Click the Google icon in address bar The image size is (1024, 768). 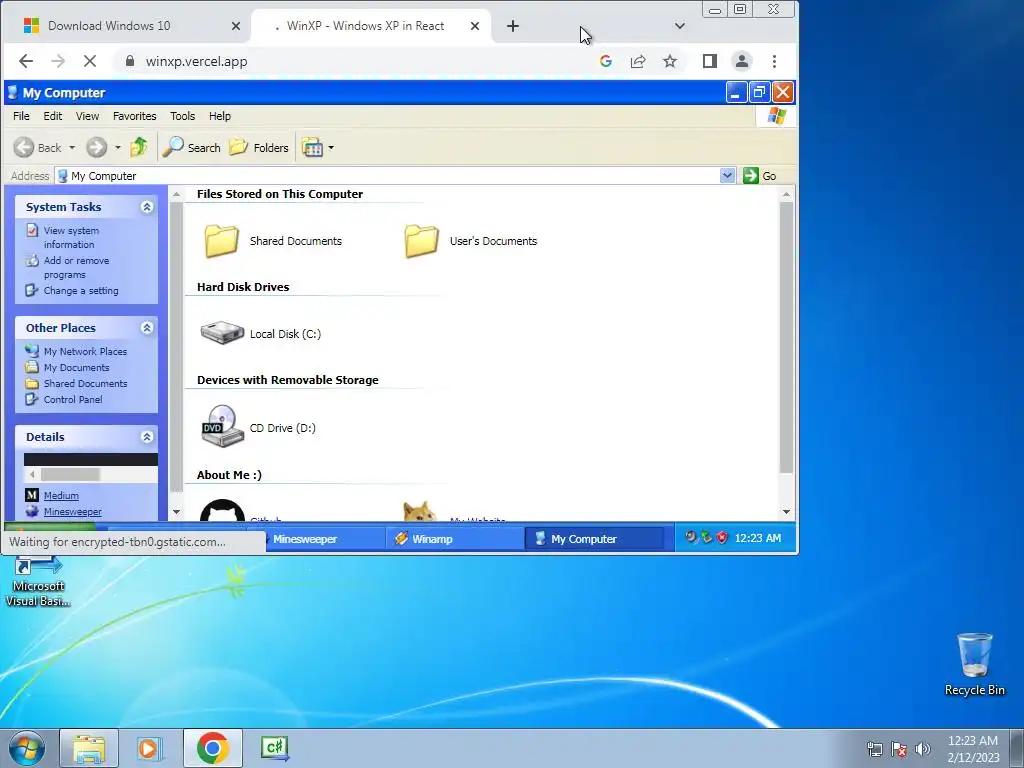(x=606, y=61)
